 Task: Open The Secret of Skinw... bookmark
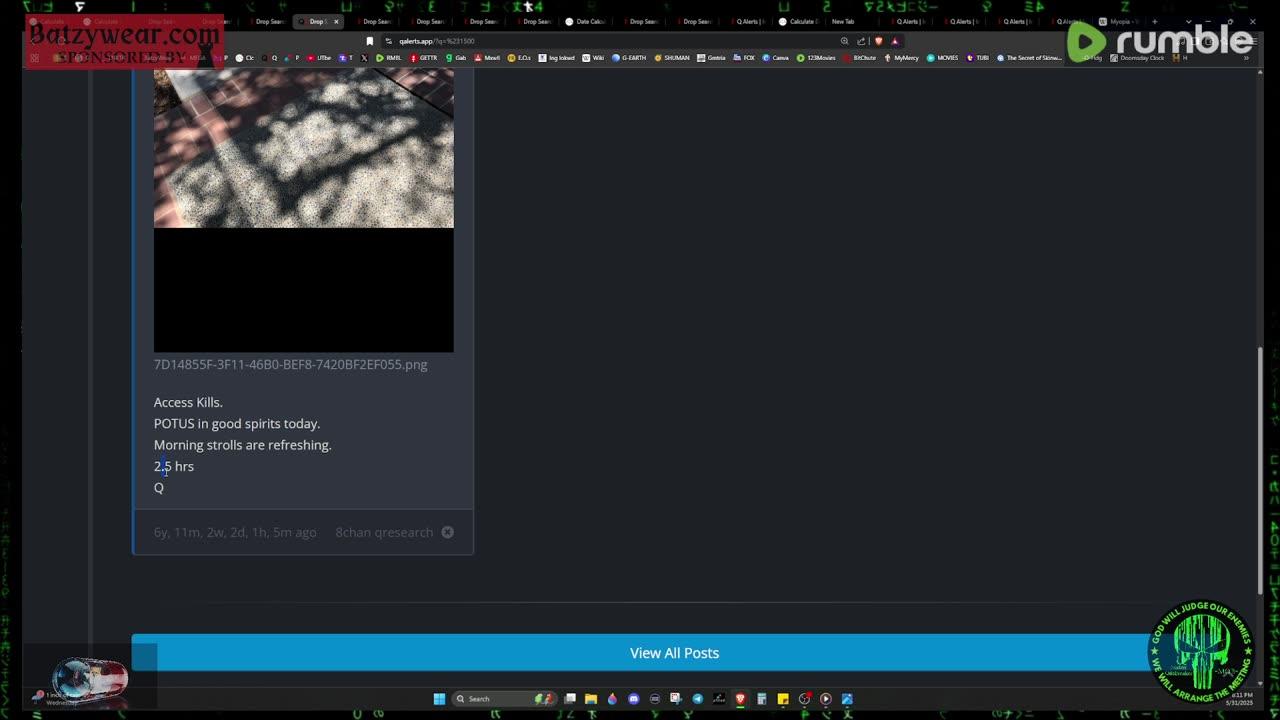pyautogui.click(x=1029, y=58)
